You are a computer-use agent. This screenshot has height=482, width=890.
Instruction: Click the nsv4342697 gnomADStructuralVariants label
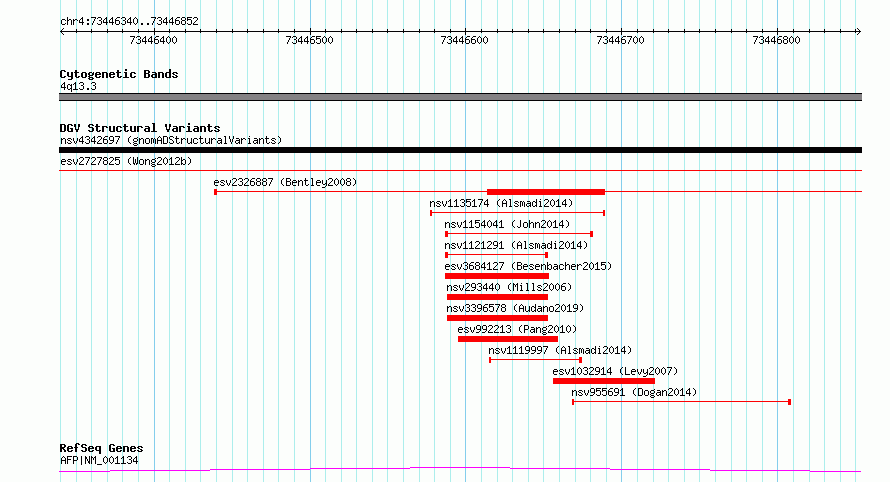(171, 140)
